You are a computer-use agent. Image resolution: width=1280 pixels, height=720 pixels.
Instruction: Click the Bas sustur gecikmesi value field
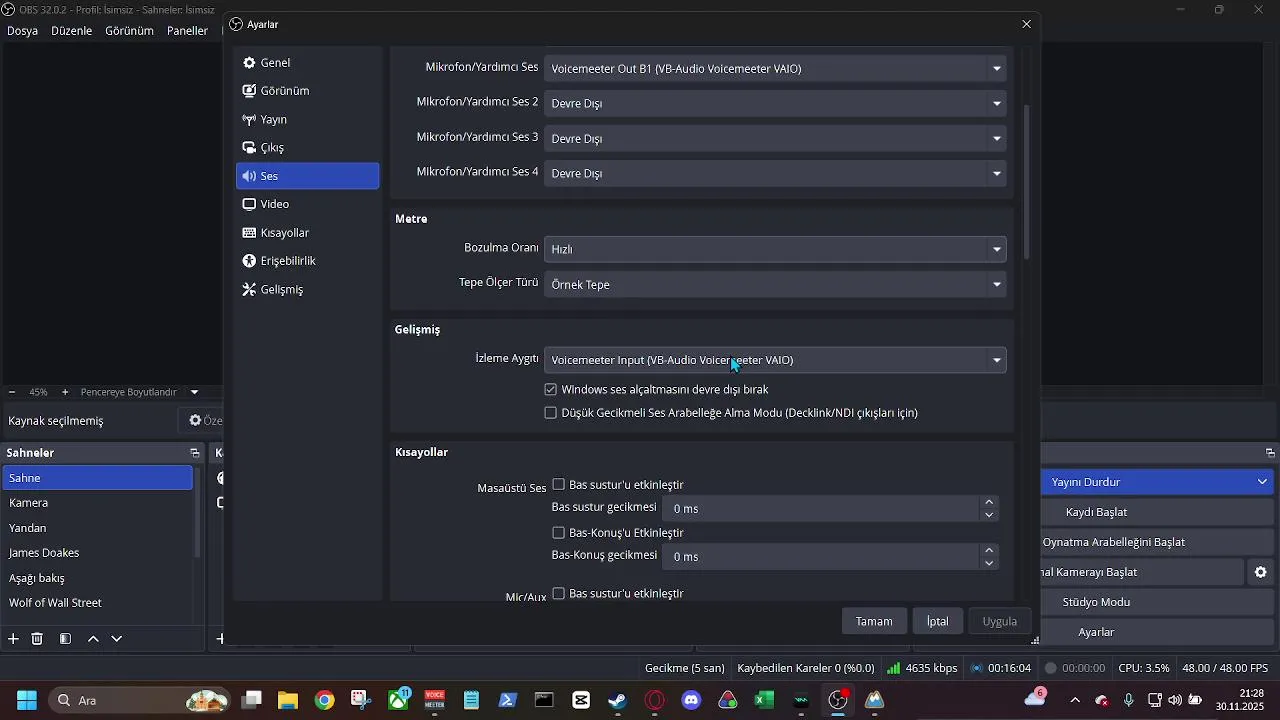pyautogui.click(x=823, y=508)
